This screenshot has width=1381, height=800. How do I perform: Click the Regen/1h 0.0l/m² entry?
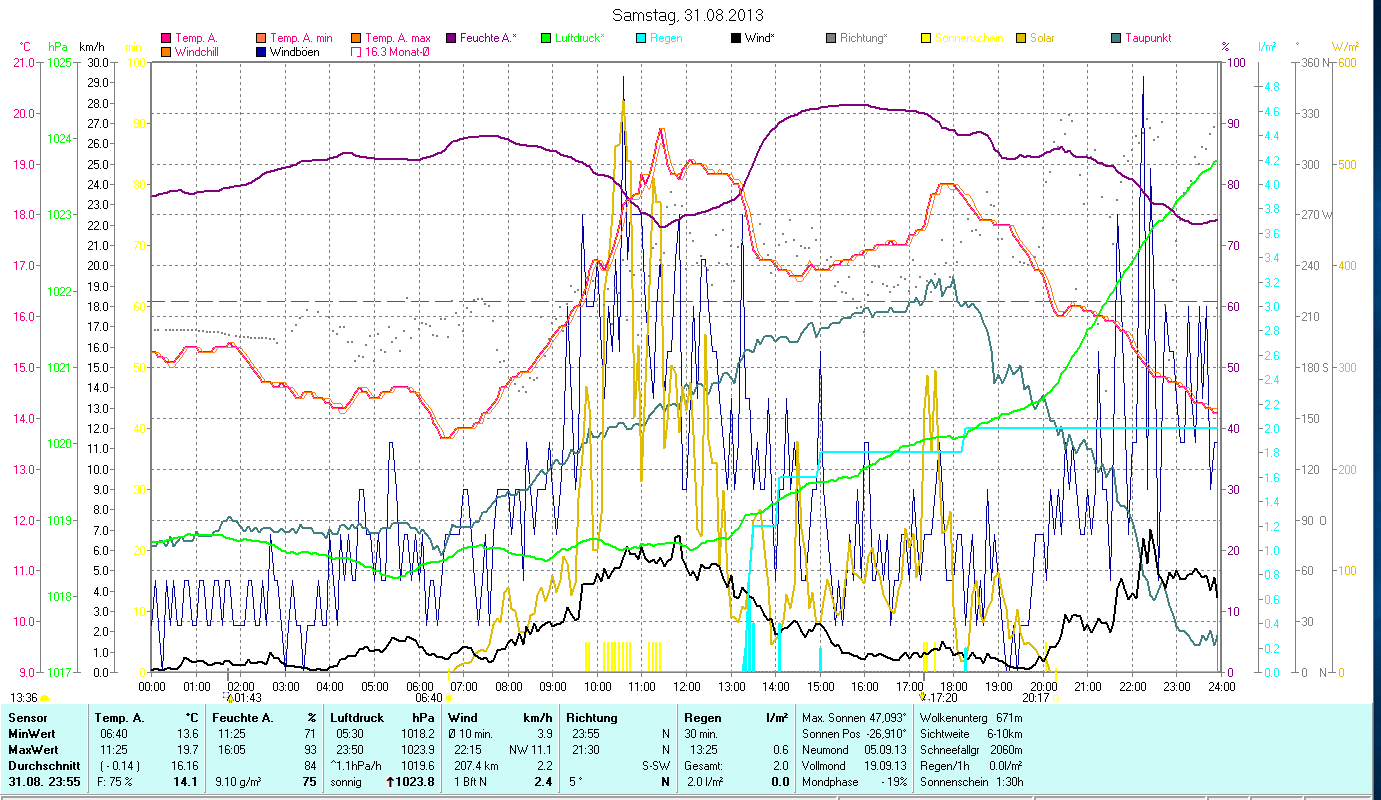[x=971, y=766]
